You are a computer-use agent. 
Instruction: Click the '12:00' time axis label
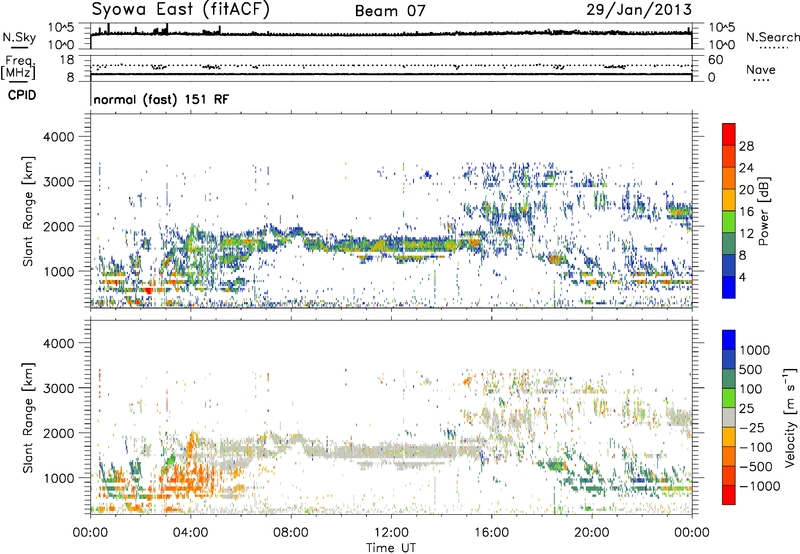coord(391,533)
